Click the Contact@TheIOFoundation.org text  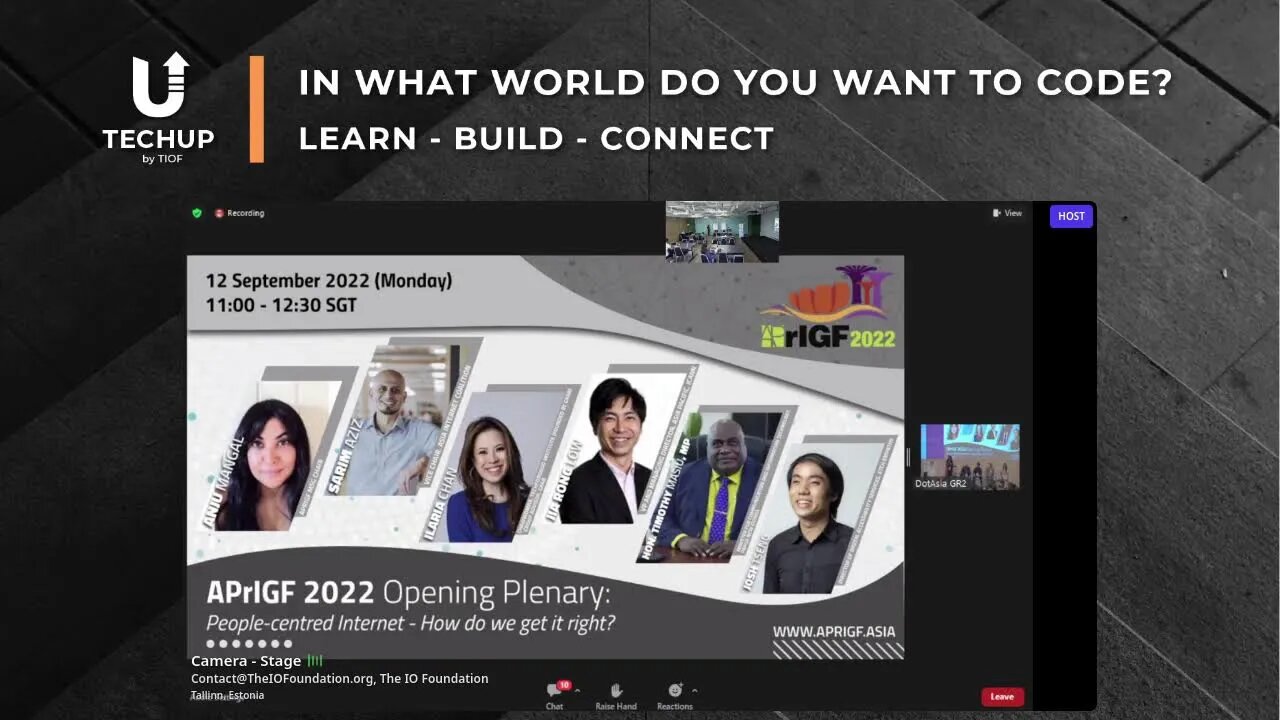pyautogui.click(x=283, y=678)
